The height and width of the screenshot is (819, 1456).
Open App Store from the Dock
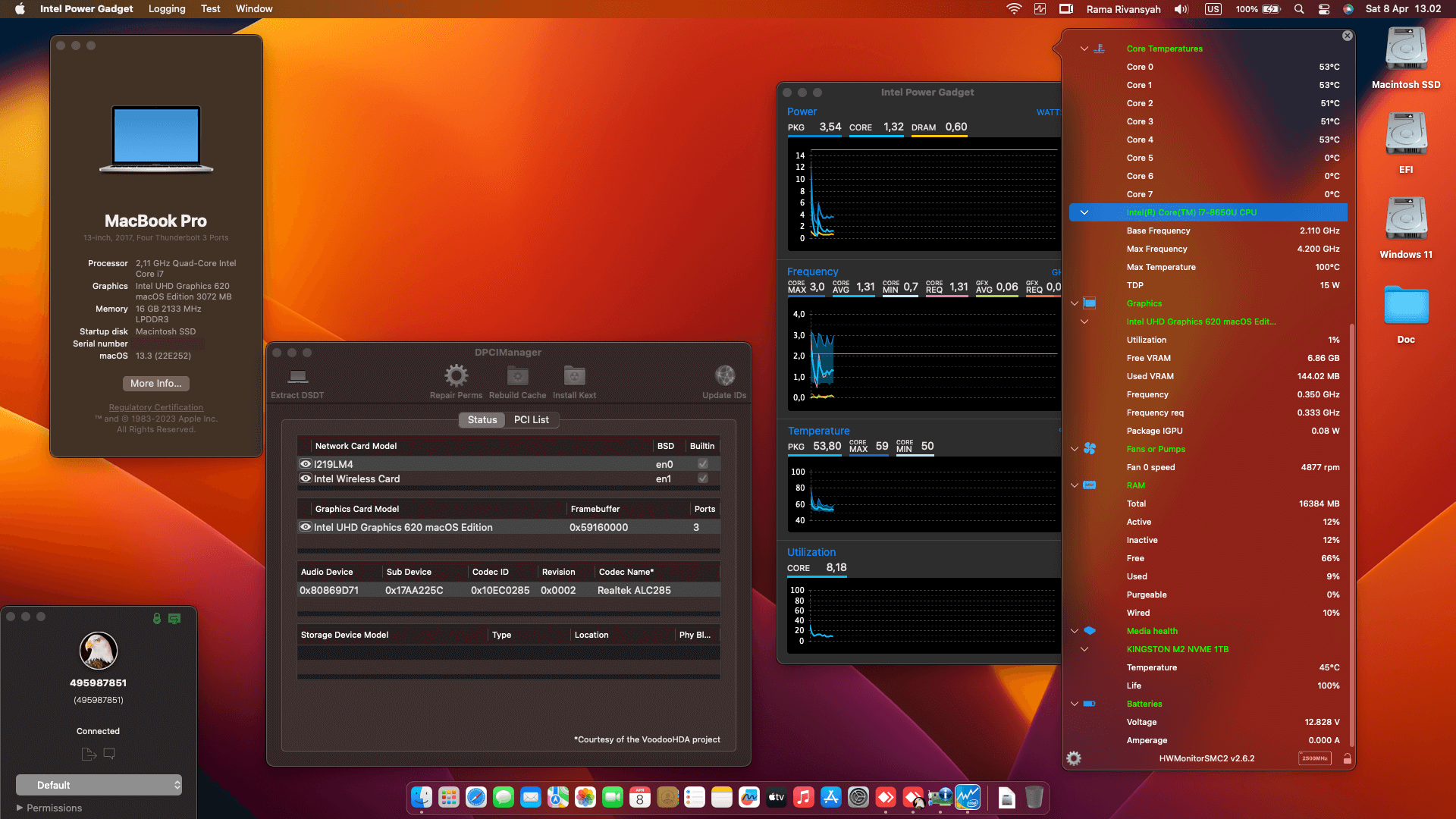tap(831, 798)
